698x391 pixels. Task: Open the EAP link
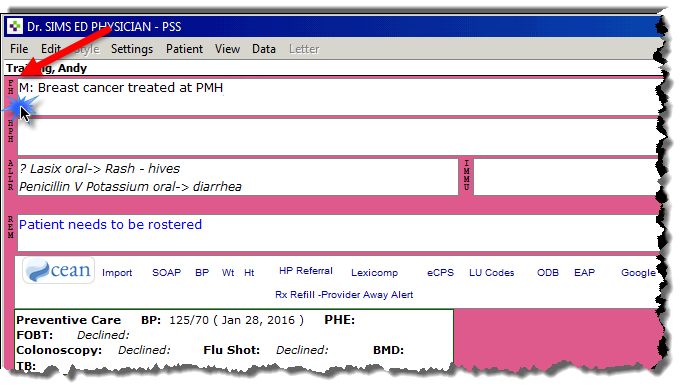click(584, 273)
